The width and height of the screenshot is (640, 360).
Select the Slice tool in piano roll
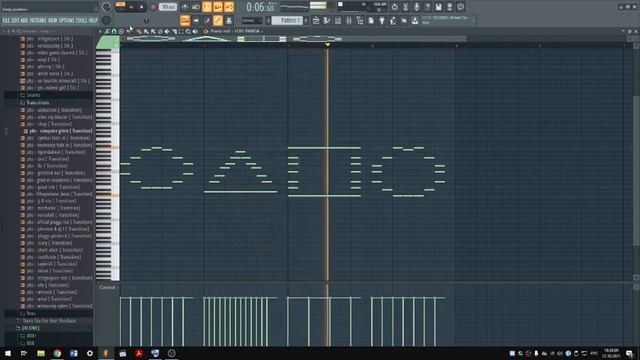(x=174, y=31)
